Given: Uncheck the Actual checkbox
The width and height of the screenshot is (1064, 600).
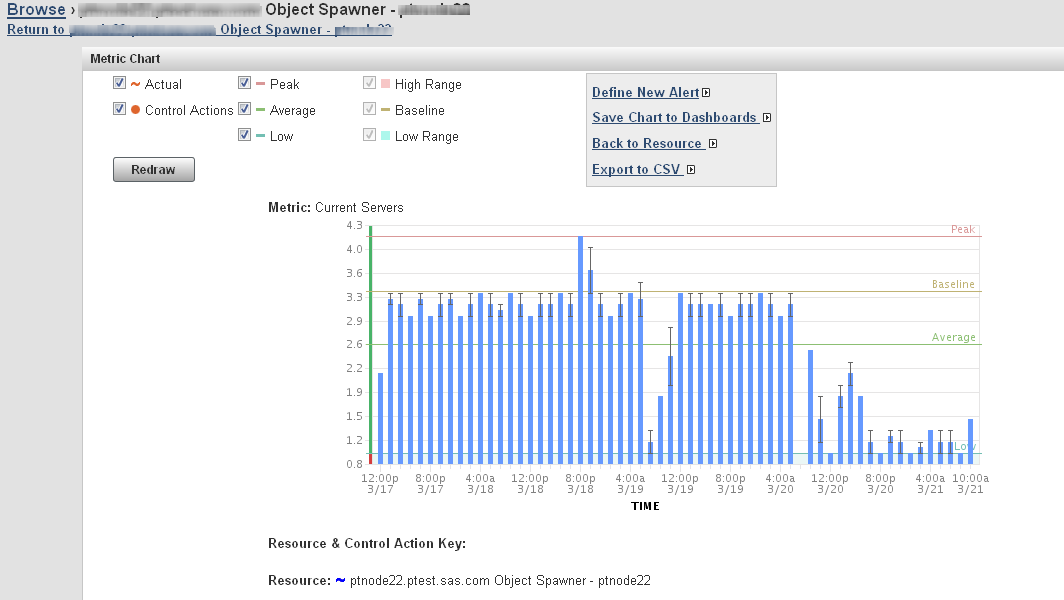Looking at the screenshot, I should (x=120, y=82).
